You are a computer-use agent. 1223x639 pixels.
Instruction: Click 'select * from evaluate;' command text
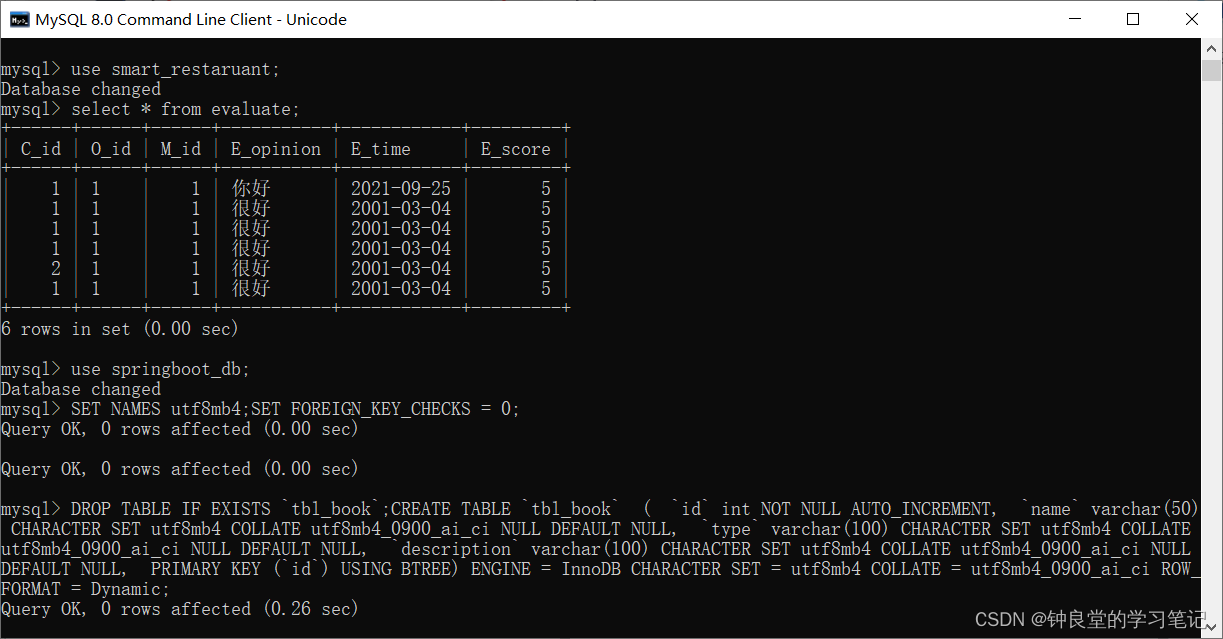[x=185, y=109]
